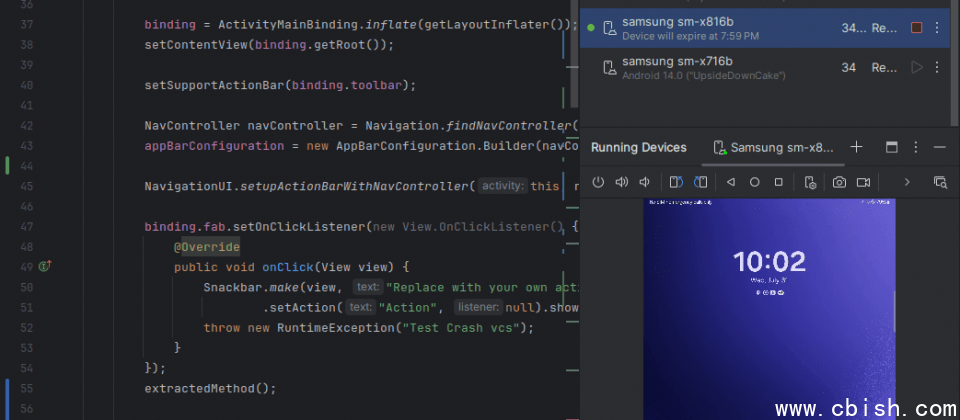This screenshot has height=420, width=960.
Task: Click the mirrored device lock screen clock
Action: pyautogui.click(x=768, y=262)
